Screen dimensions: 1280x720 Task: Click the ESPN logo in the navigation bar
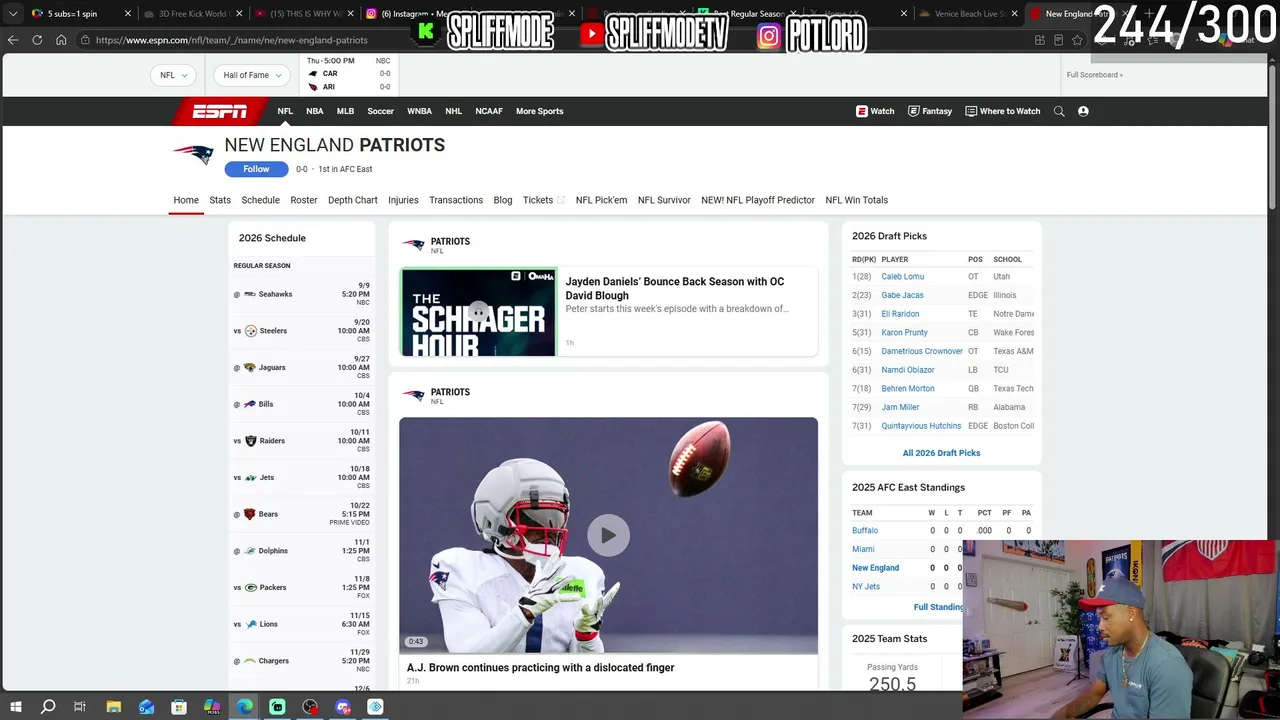point(219,111)
